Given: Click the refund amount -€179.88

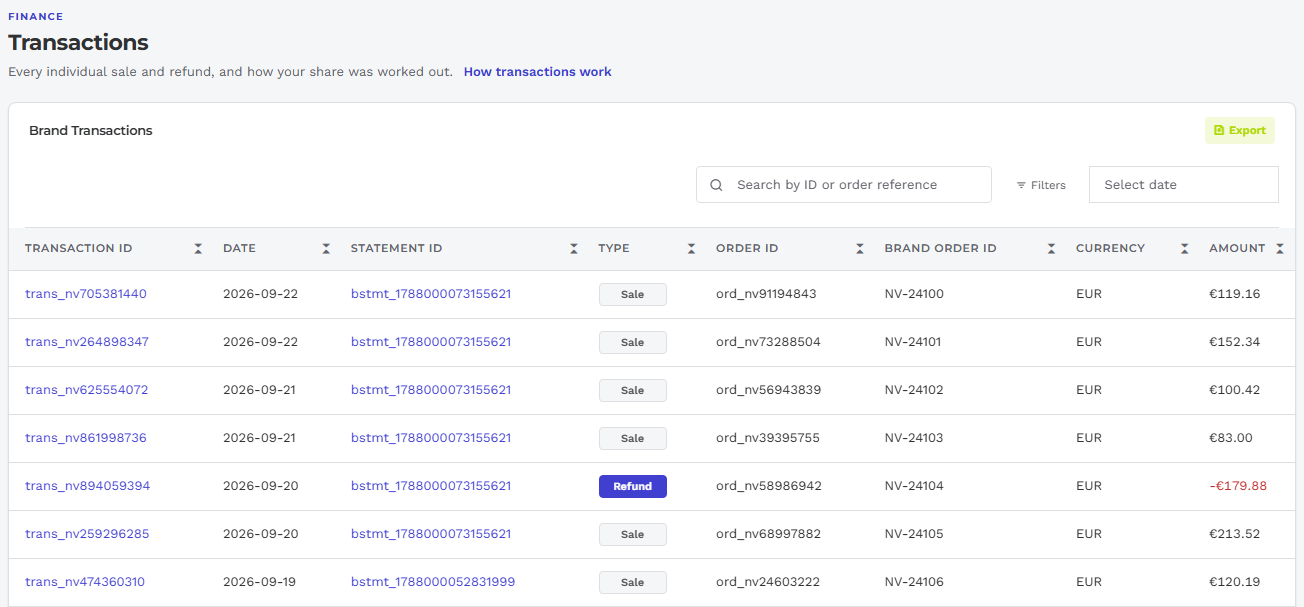Looking at the screenshot, I should tap(1238, 486).
